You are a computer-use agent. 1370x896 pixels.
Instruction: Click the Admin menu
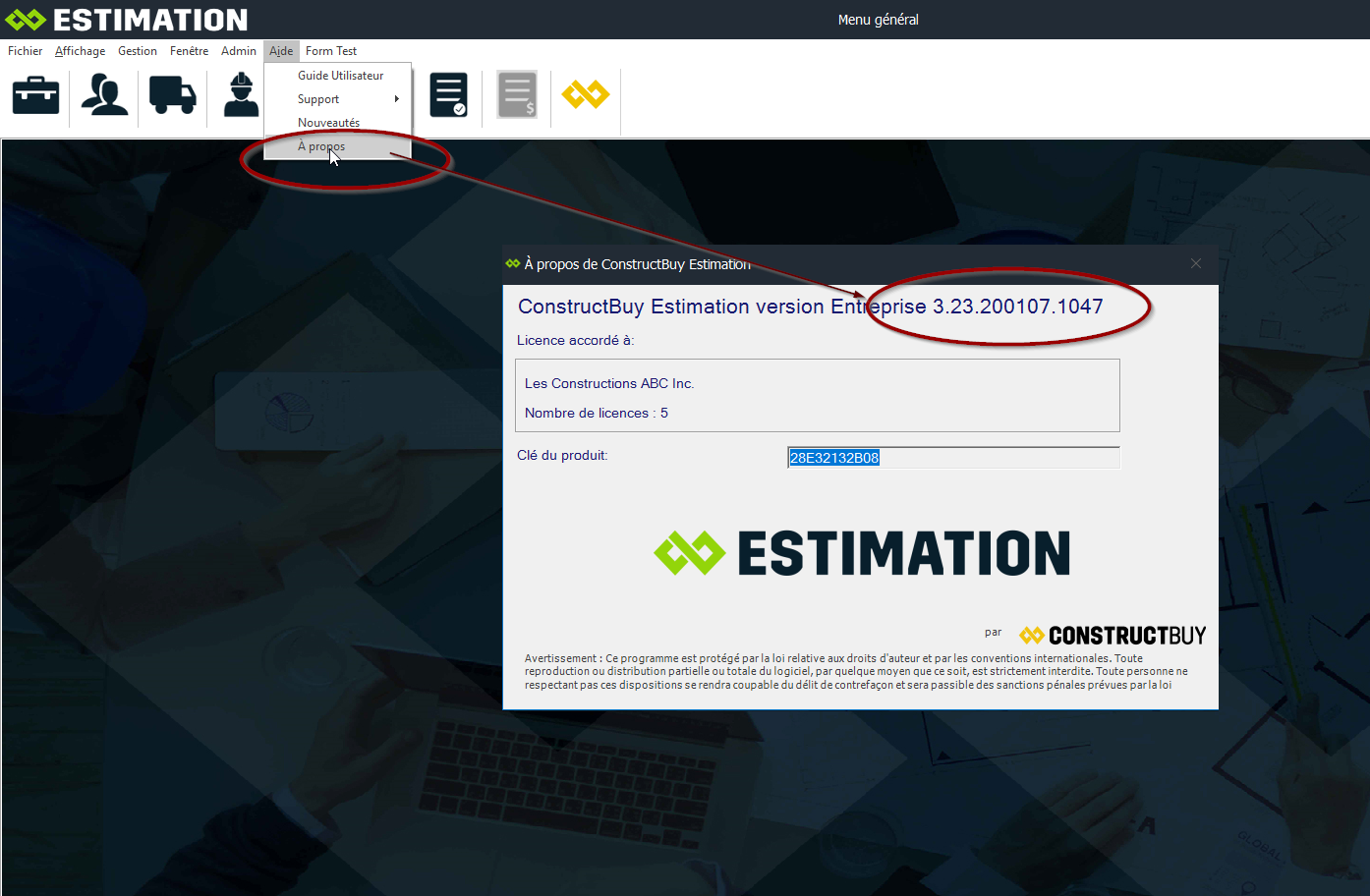click(x=239, y=51)
